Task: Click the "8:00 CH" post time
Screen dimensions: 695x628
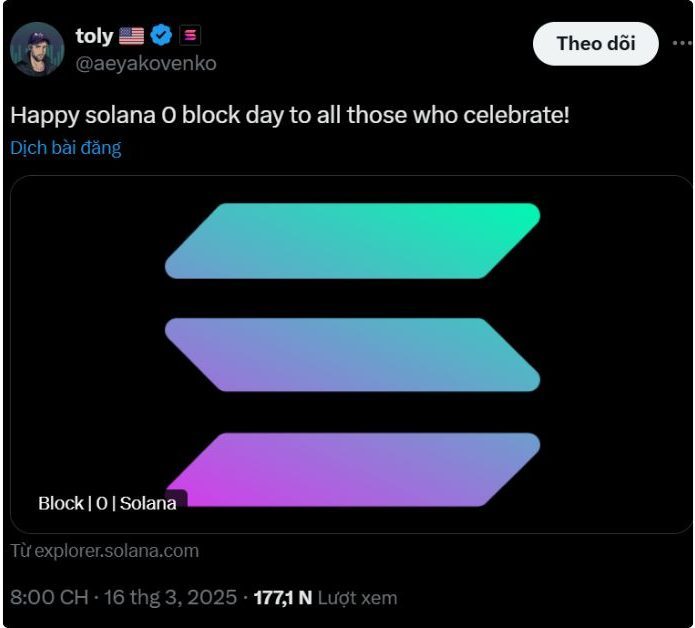Action: point(49,598)
